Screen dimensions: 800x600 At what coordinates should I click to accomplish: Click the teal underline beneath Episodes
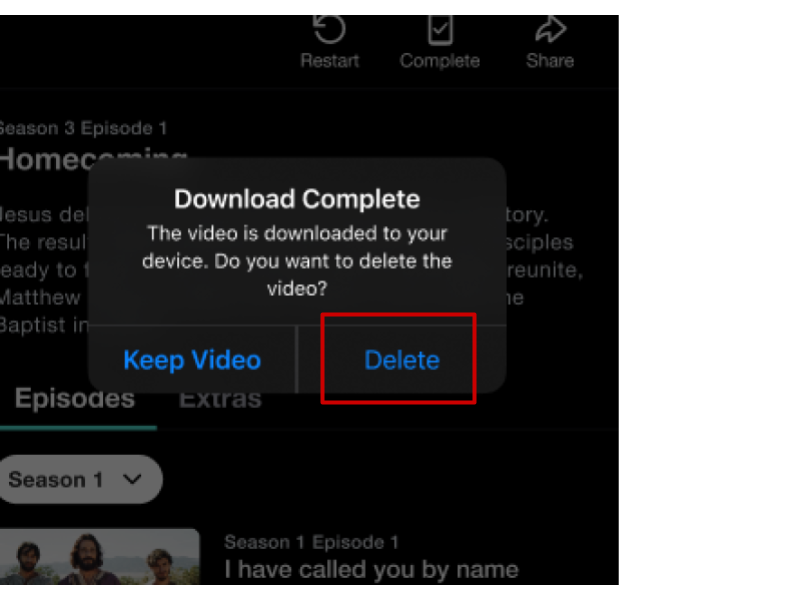(x=78, y=428)
